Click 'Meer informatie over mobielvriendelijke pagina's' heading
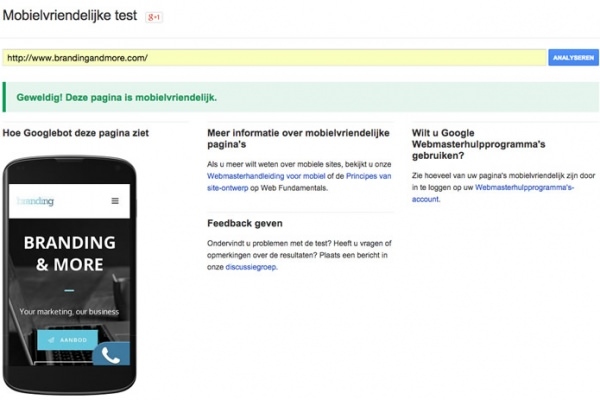600x400 pixels. (x=298, y=139)
